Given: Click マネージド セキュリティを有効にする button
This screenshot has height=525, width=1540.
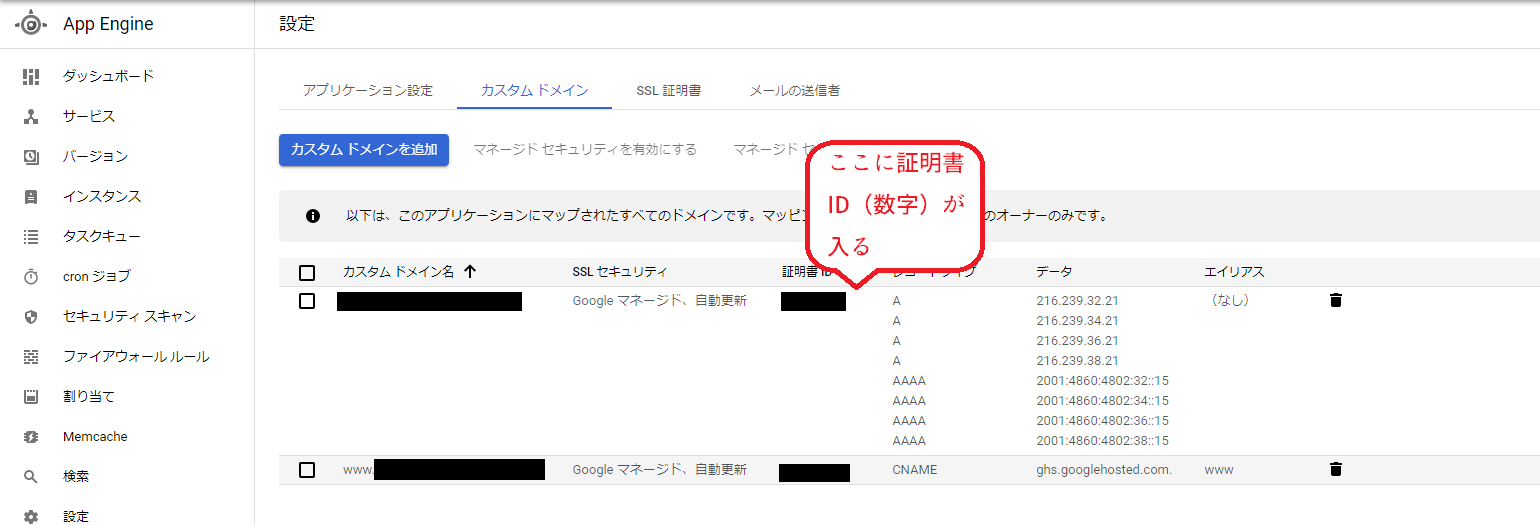Looking at the screenshot, I should pyautogui.click(x=585, y=149).
